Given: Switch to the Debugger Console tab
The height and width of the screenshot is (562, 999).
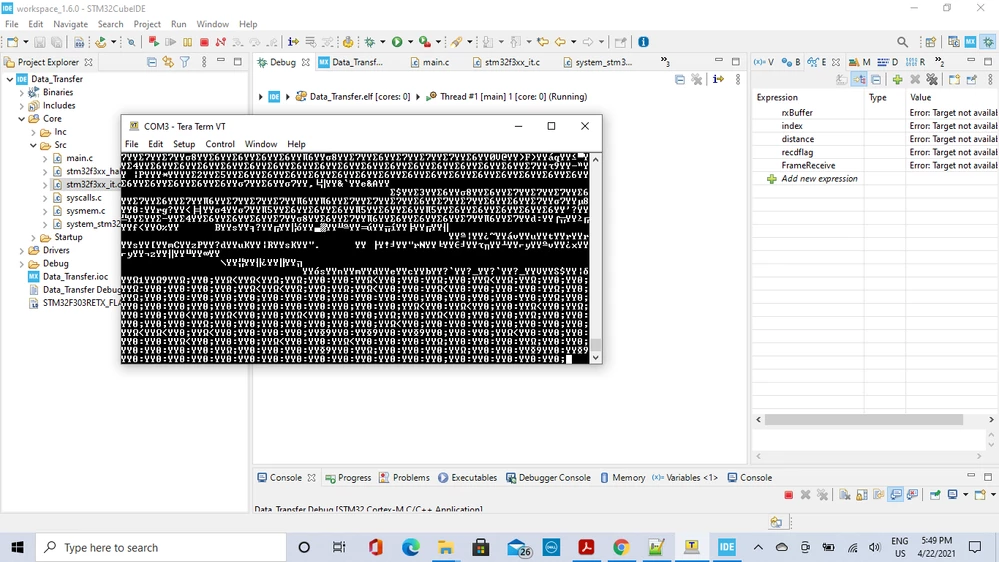Looking at the screenshot, I should [x=548, y=477].
